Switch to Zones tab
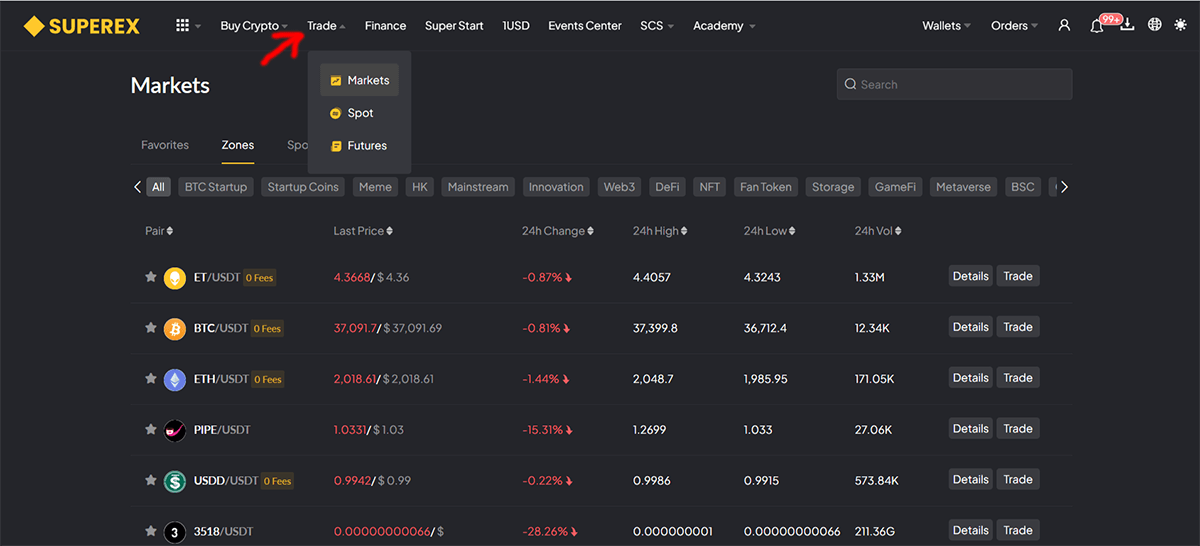 point(238,145)
